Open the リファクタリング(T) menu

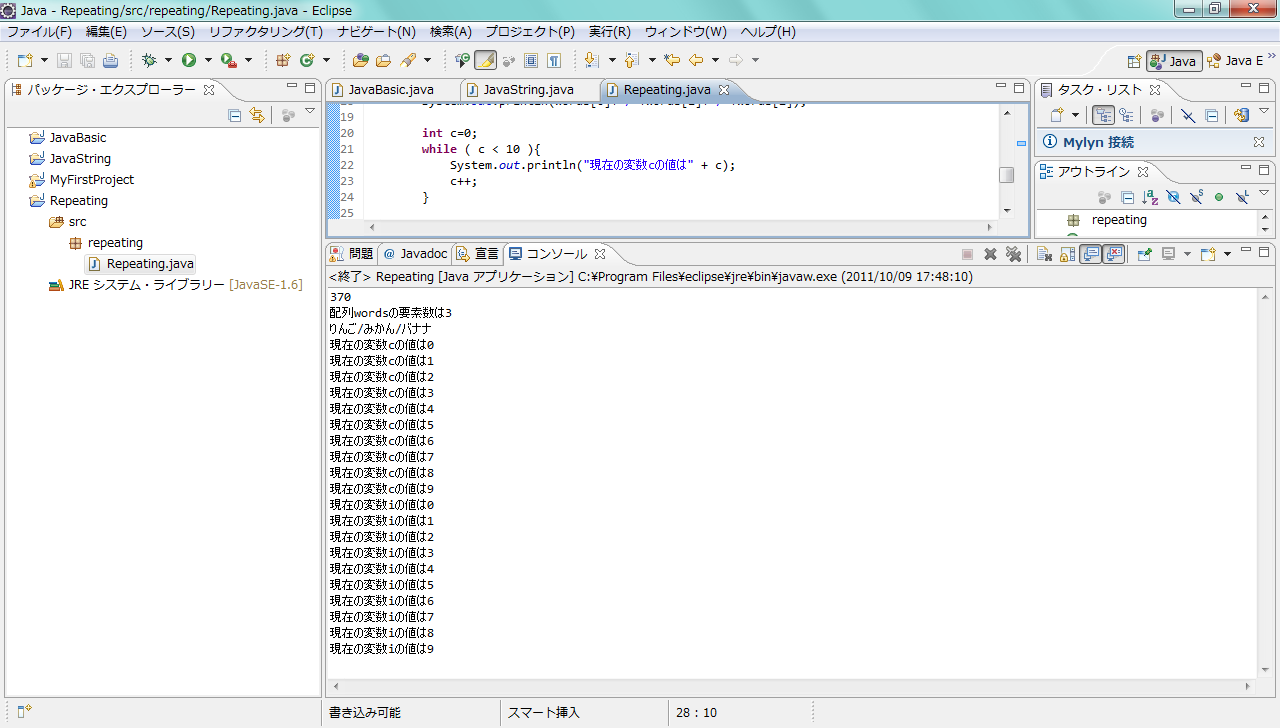coord(266,32)
